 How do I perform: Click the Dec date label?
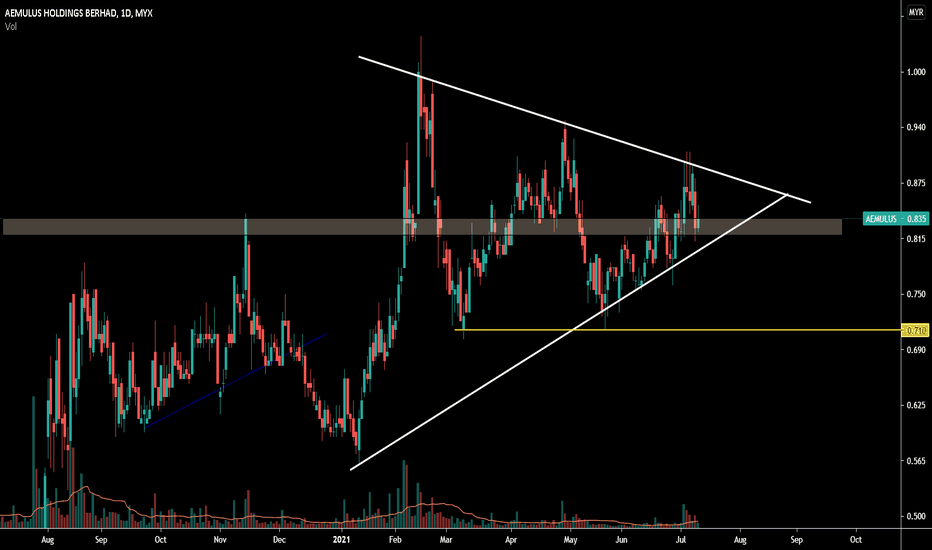pyautogui.click(x=279, y=540)
